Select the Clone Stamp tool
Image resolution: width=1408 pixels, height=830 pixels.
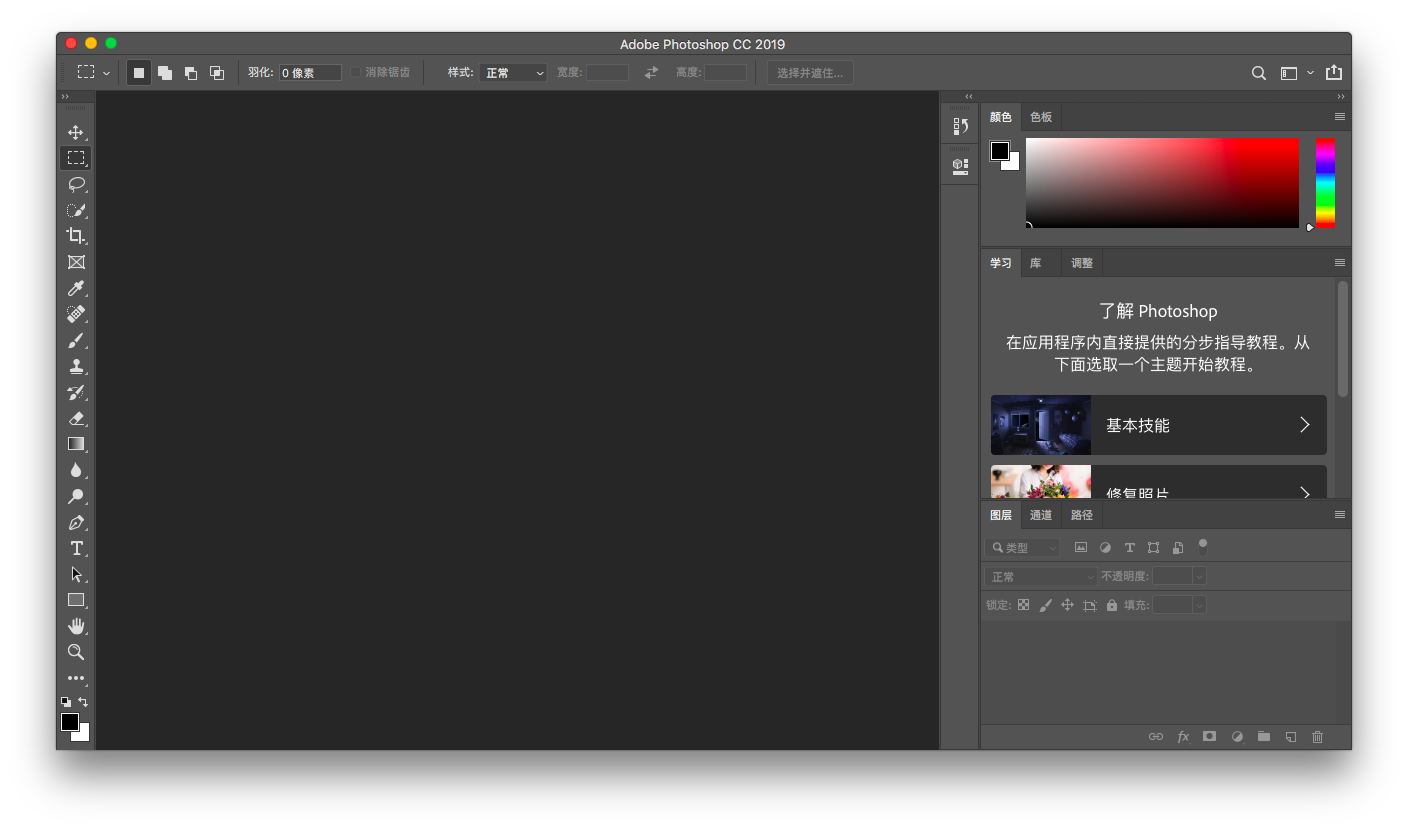click(x=75, y=367)
